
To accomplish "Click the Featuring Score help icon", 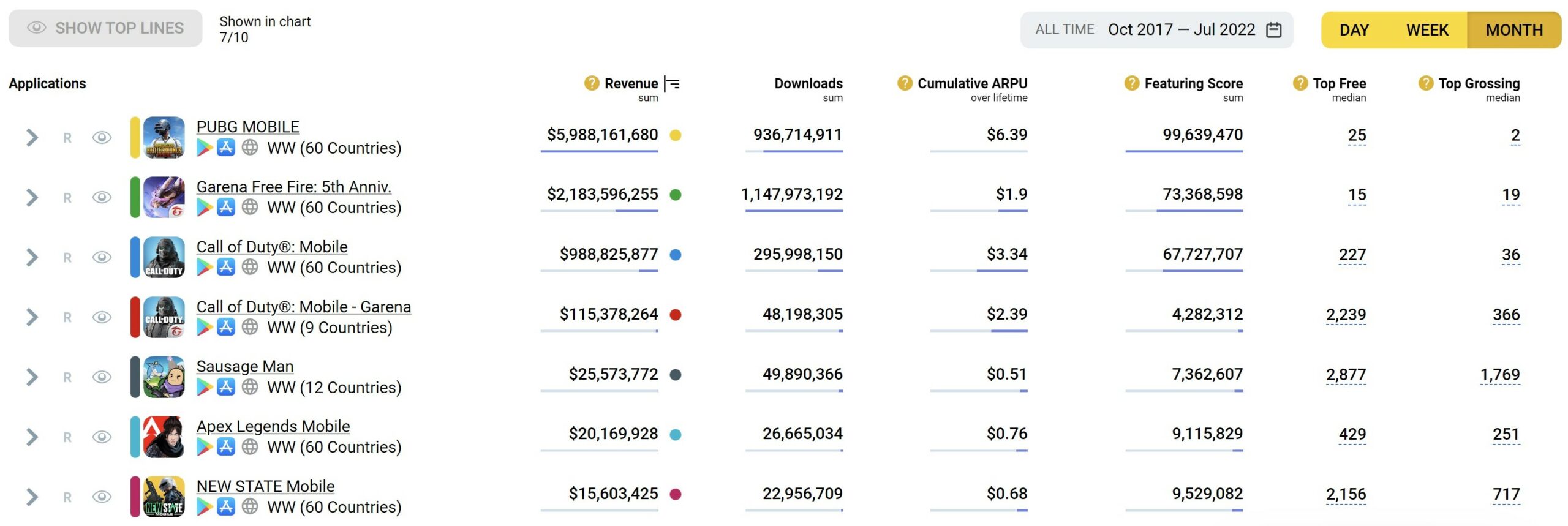I will point(1131,83).
